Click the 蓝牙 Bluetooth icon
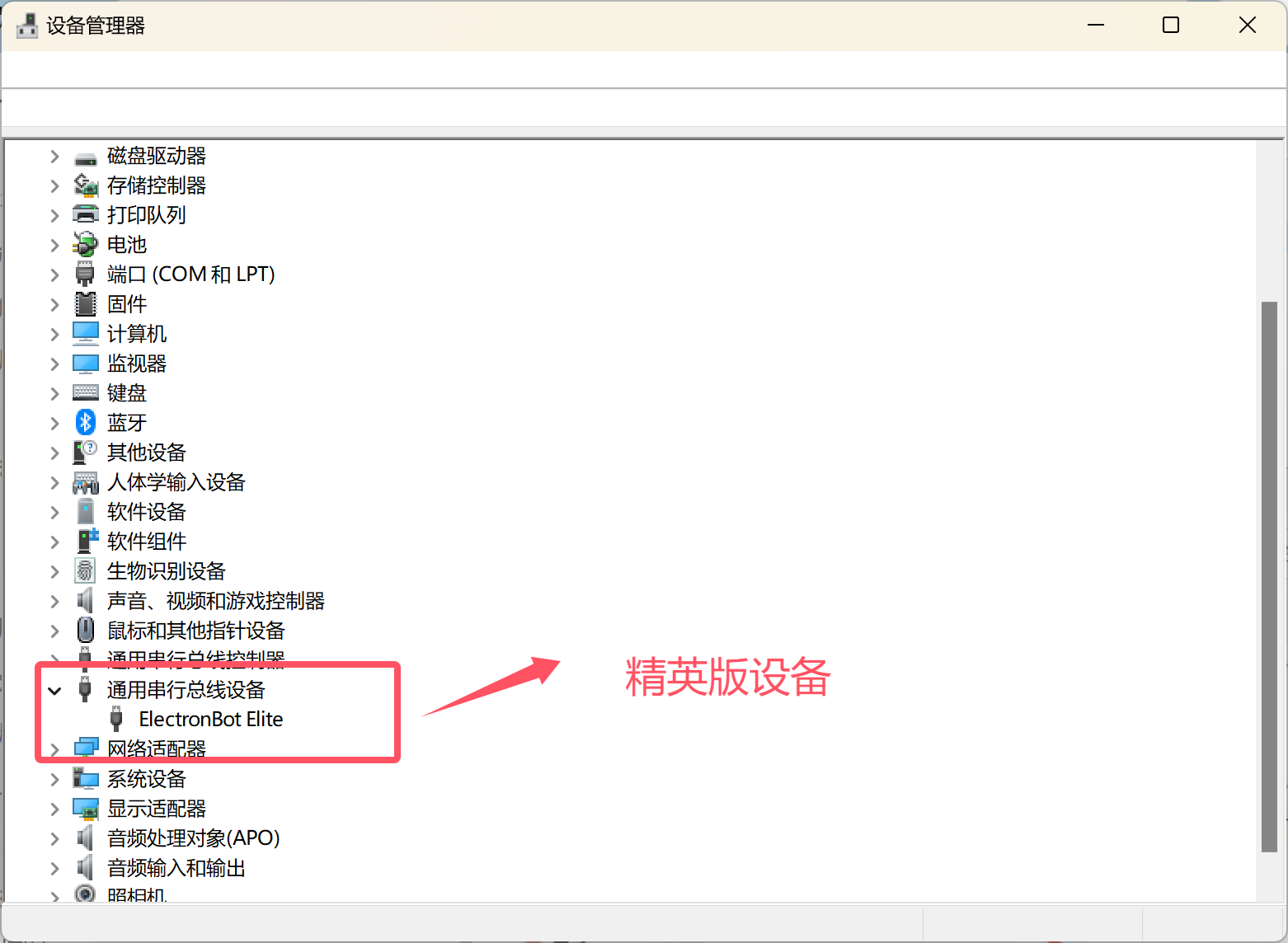This screenshot has width=1288, height=943. tap(86, 424)
